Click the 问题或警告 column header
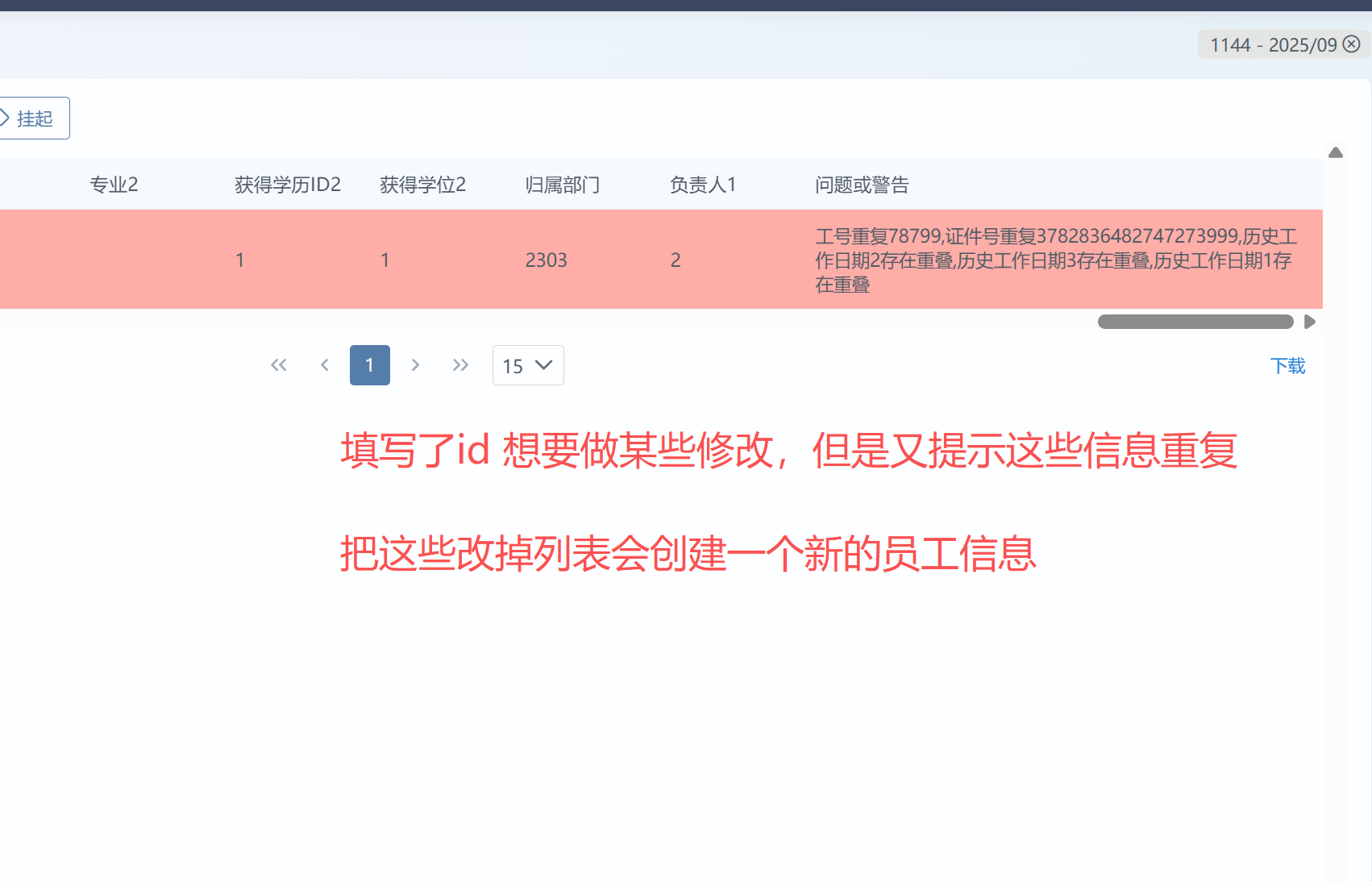 coord(862,185)
